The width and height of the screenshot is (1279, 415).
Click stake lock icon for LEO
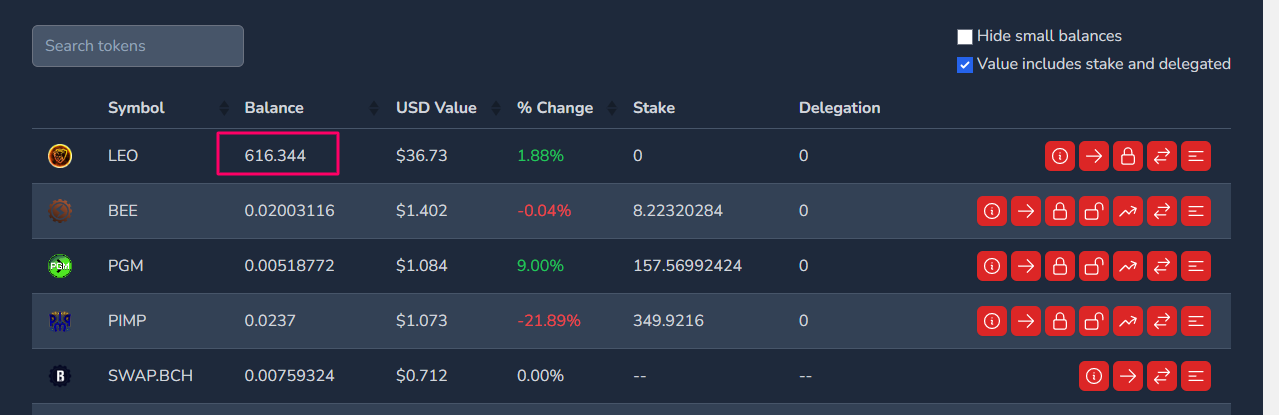click(1128, 156)
